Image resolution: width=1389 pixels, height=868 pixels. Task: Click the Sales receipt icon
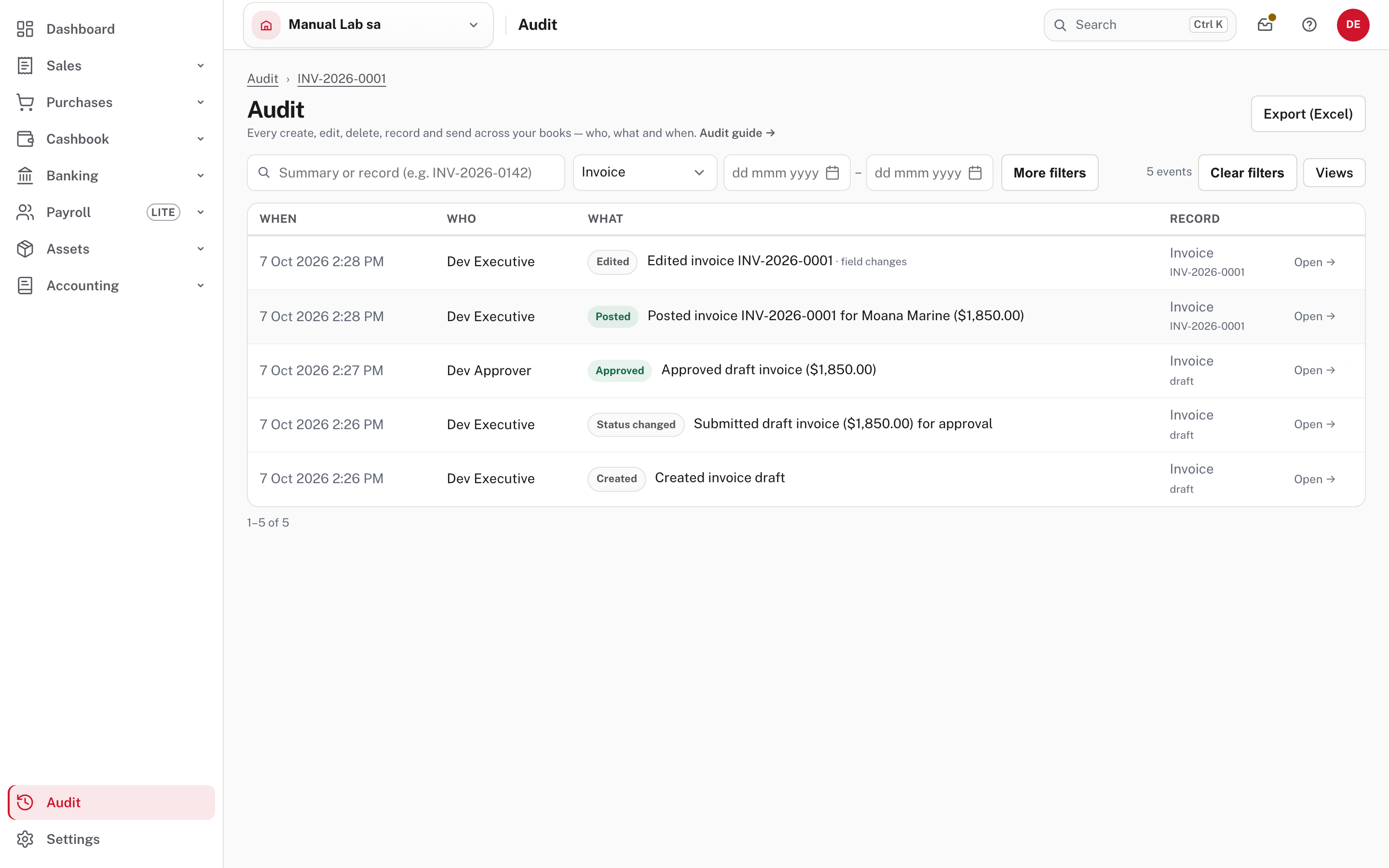(x=25, y=66)
